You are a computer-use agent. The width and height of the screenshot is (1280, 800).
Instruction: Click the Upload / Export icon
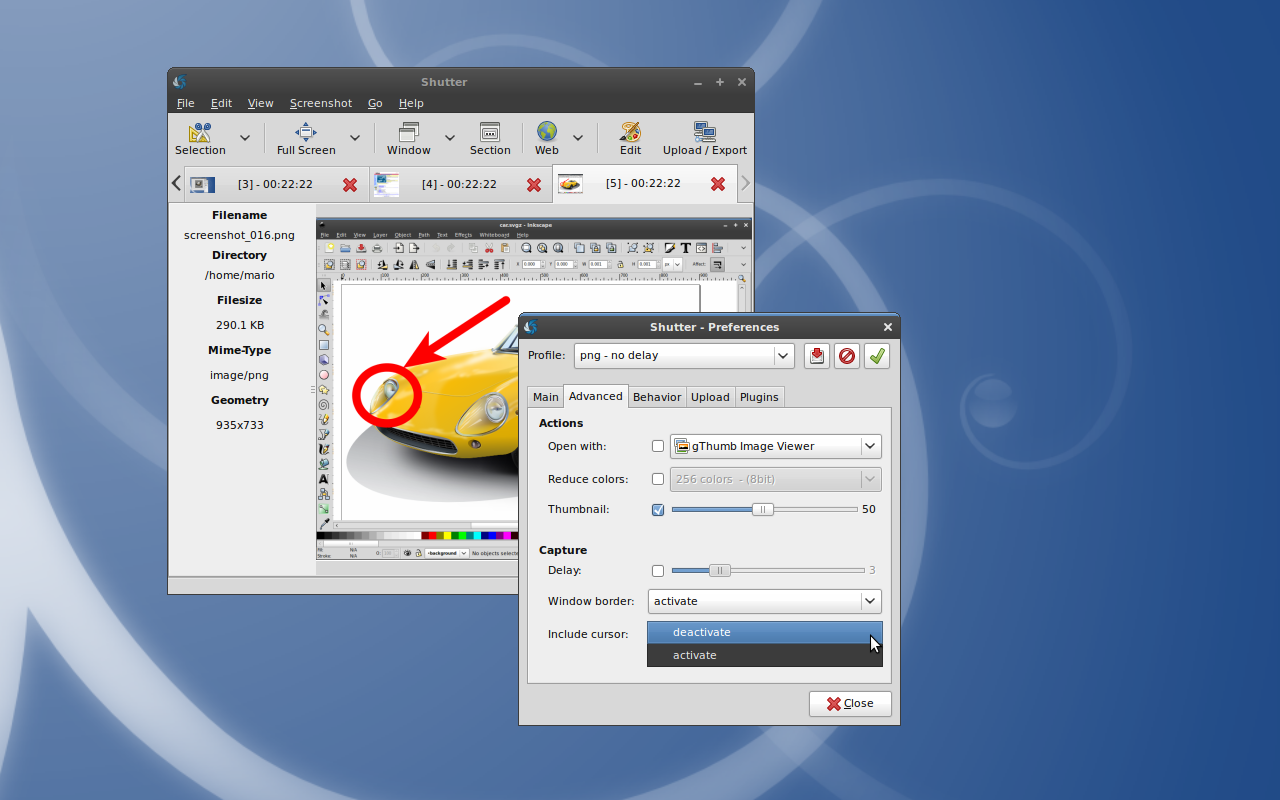[704, 133]
